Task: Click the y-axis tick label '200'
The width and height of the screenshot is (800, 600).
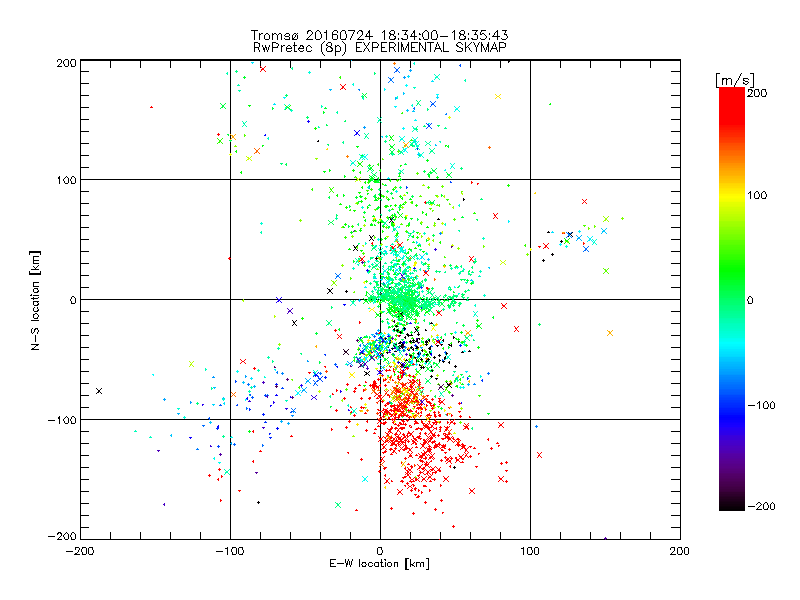Action: 66,63
